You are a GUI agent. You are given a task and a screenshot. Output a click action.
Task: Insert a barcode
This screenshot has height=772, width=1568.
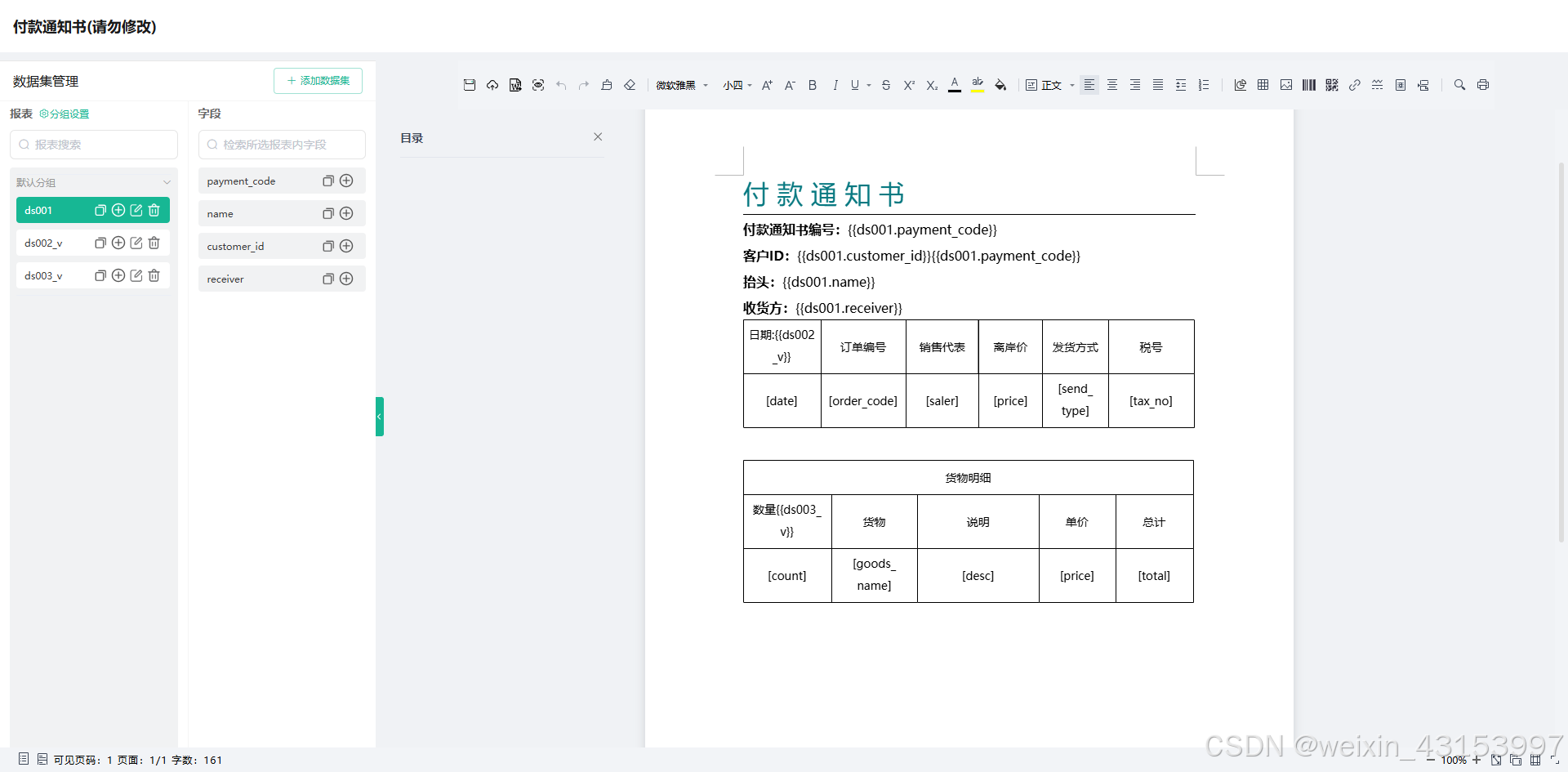1309,85
